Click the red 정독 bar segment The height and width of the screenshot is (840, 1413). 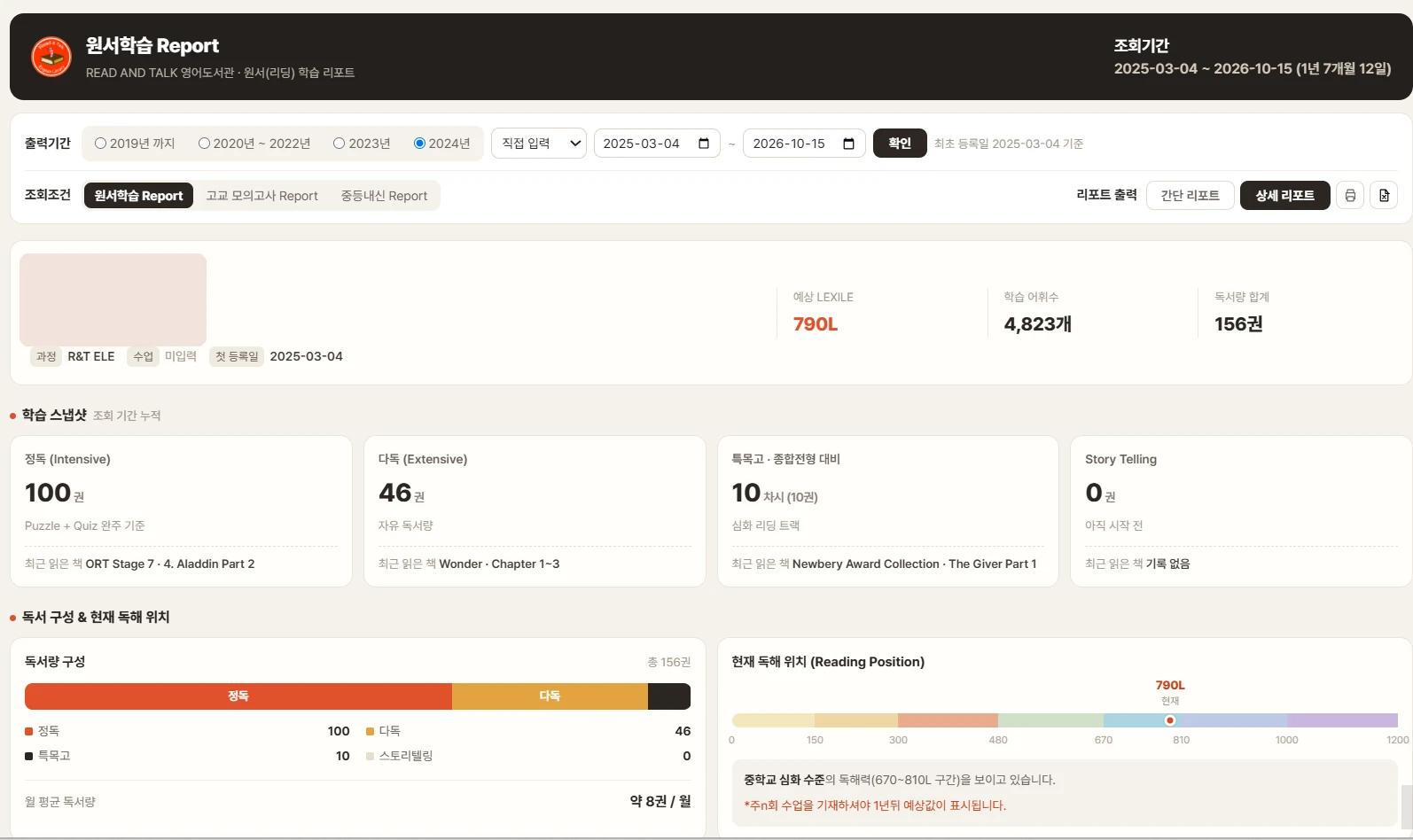pos(238,696)
